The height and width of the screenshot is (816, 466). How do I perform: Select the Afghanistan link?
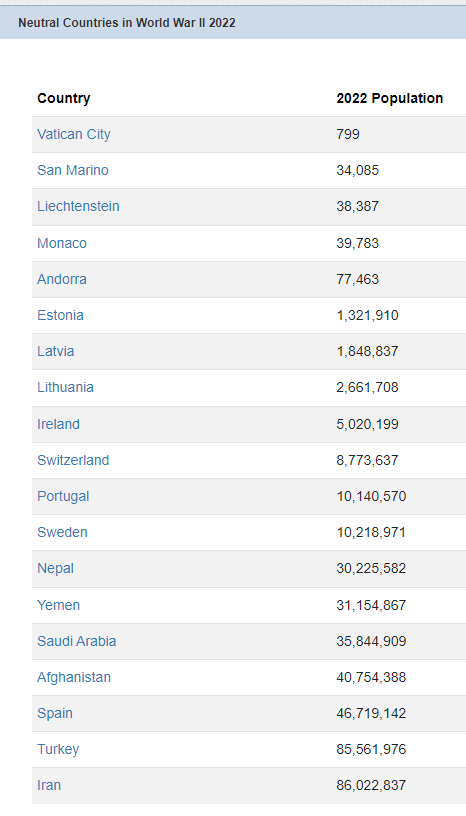coord(74,677)
